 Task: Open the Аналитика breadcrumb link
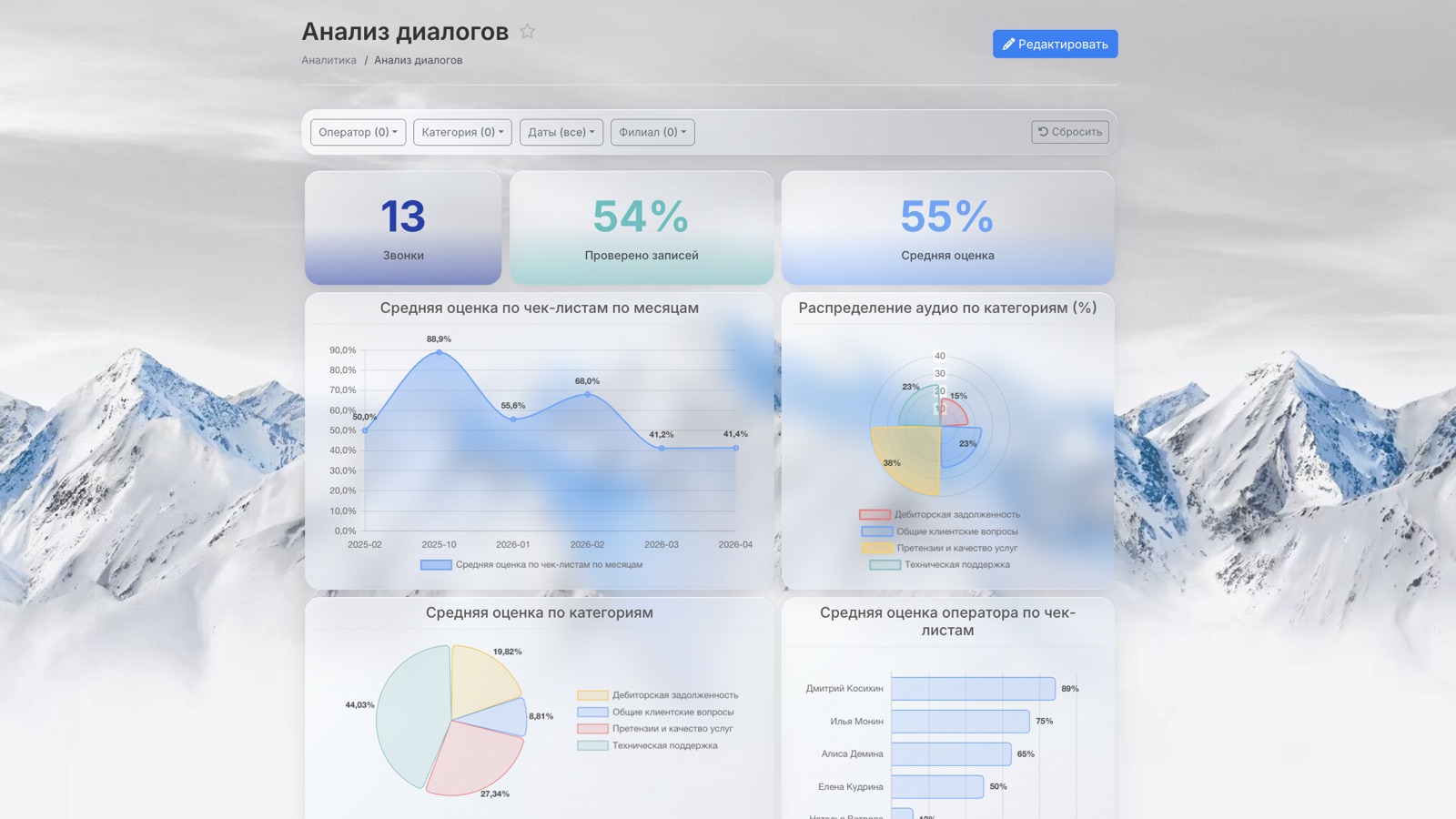click(x=329, y=60)
